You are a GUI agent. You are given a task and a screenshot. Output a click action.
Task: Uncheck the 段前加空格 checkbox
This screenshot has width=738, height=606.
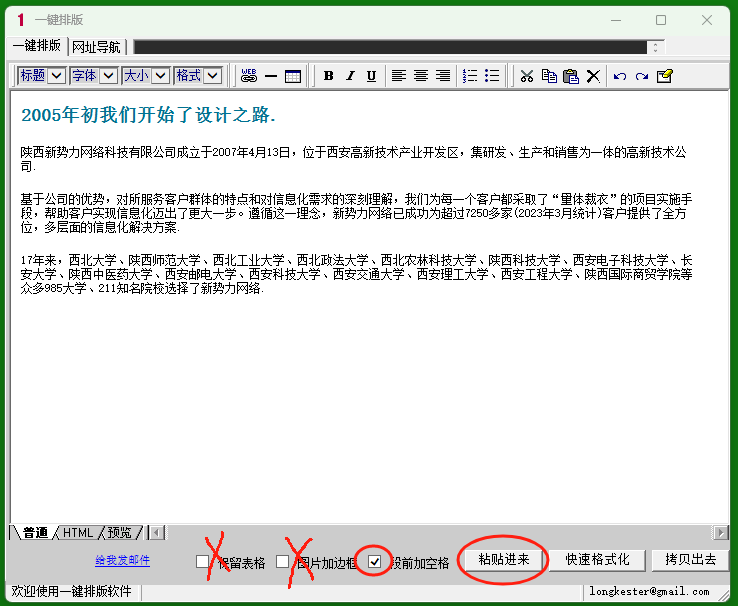(x=374, y=561)
